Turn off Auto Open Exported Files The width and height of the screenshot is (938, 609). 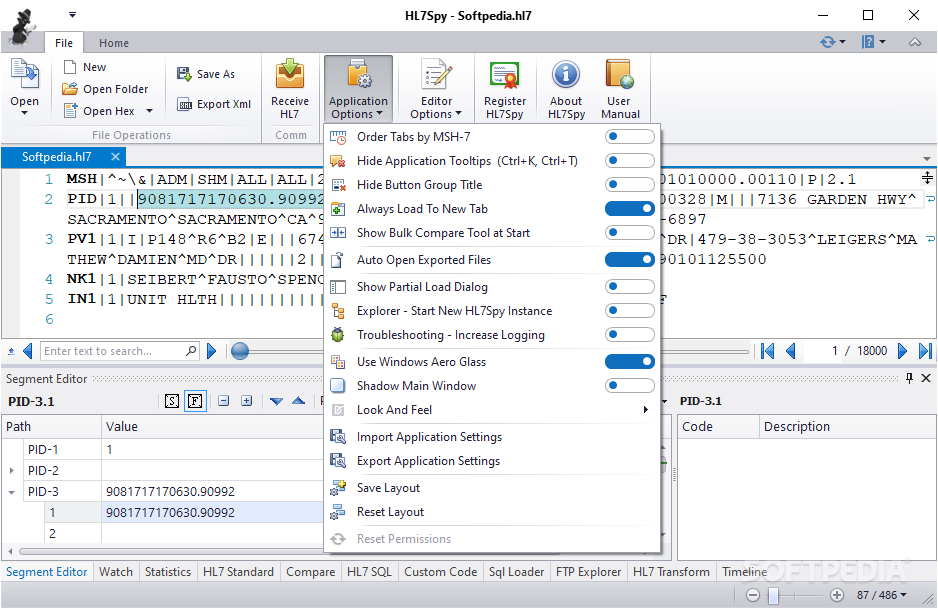pos(629,260)
